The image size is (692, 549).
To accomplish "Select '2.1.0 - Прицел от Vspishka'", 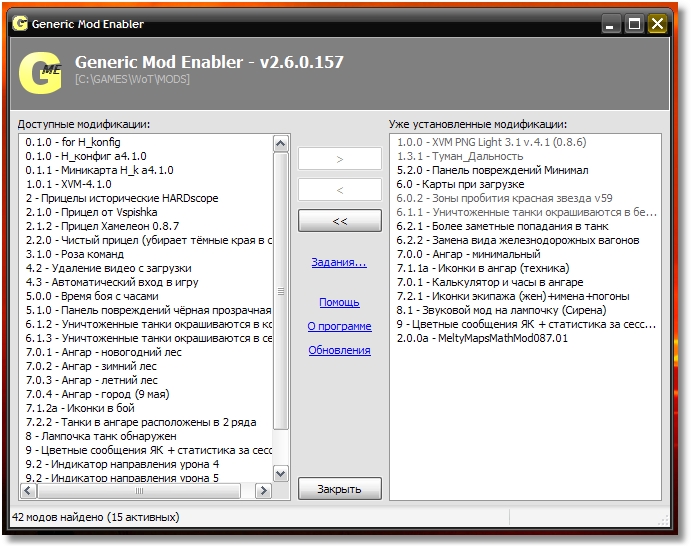I will [x=91, y=212].
